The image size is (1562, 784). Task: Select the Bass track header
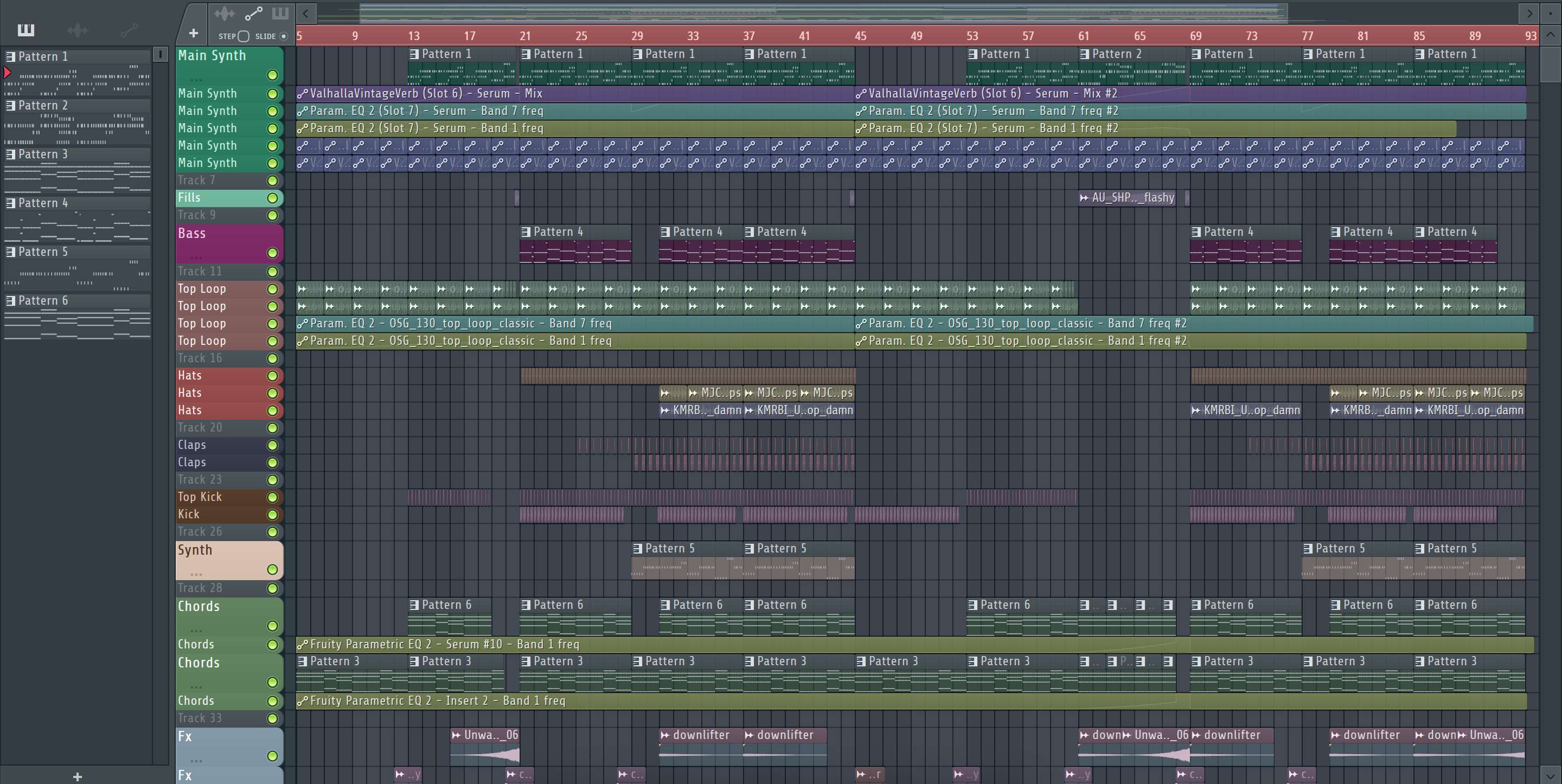pyautogui.click(x=229, y=243)
